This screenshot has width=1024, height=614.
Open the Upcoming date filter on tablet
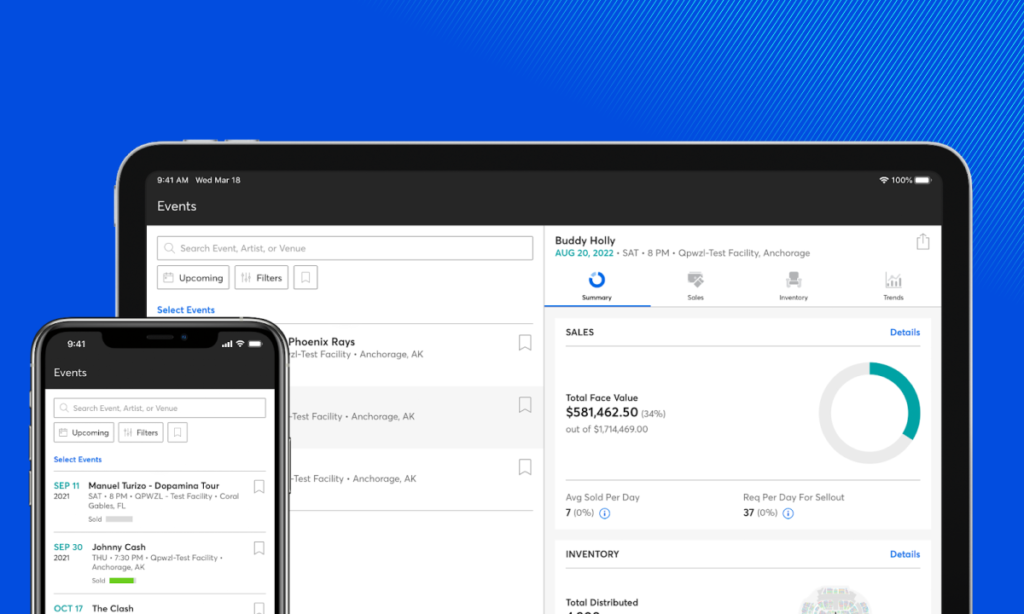pos(193,278)
